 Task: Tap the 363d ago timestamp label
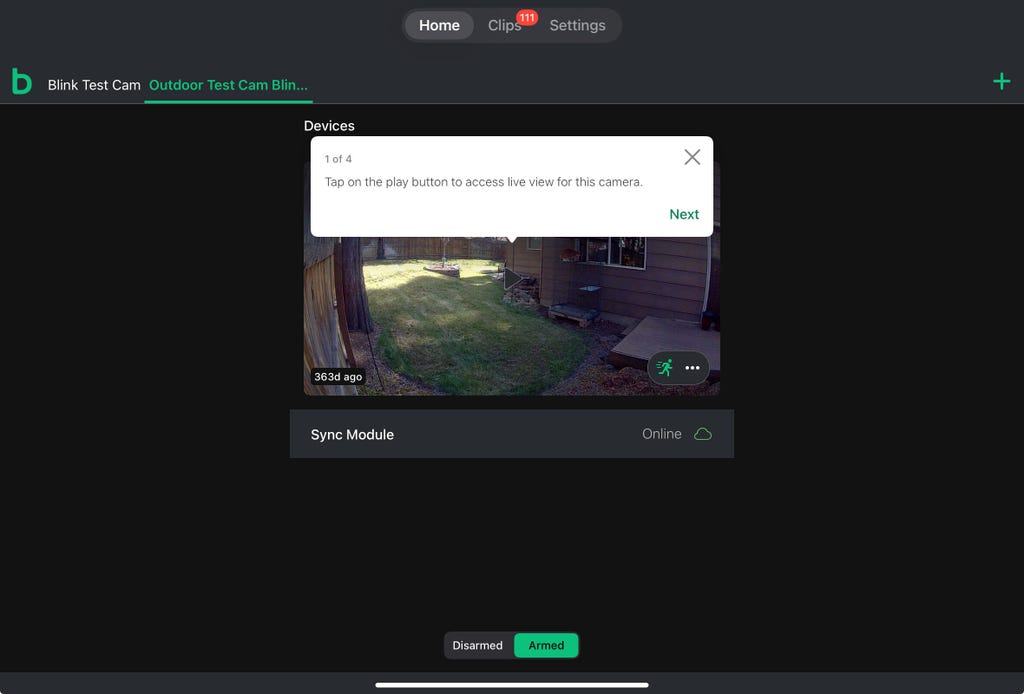[x=338, y=377]
